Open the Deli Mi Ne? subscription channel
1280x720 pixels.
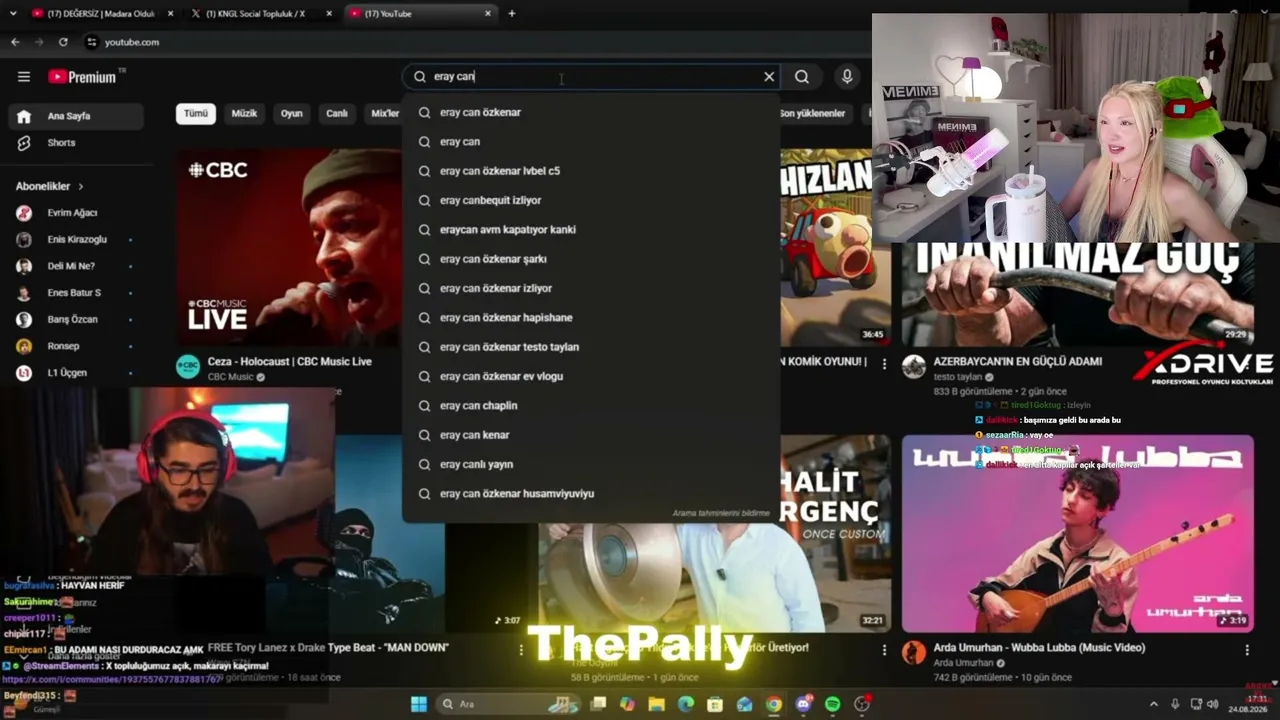77,266
